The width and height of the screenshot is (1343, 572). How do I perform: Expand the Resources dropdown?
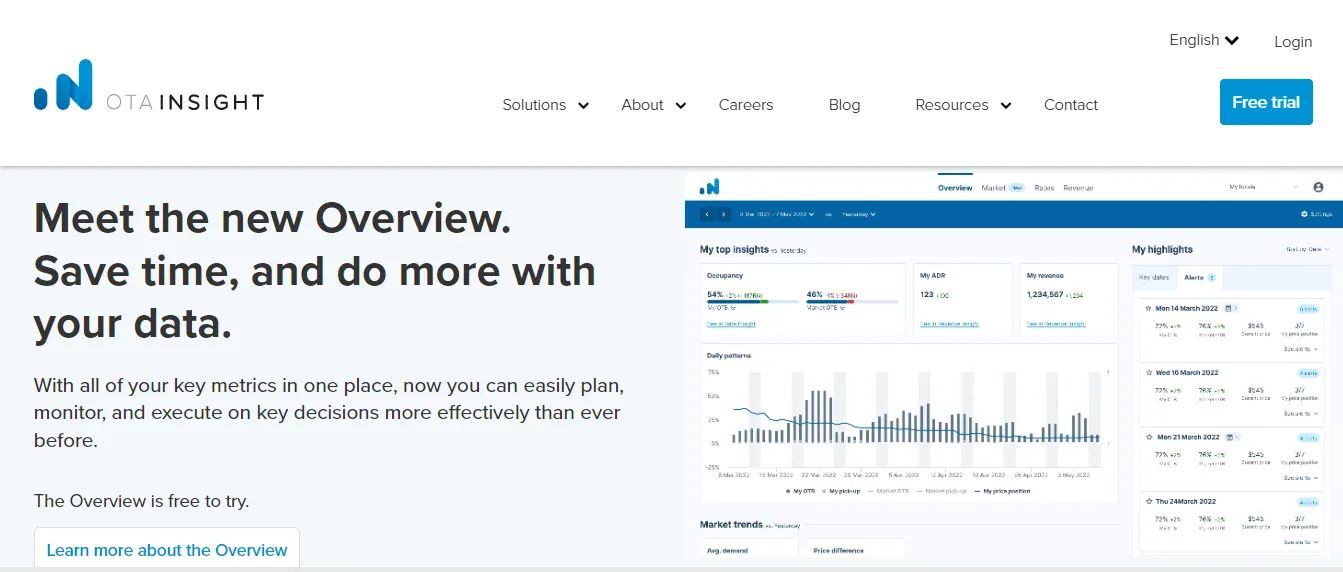[964, 105]
